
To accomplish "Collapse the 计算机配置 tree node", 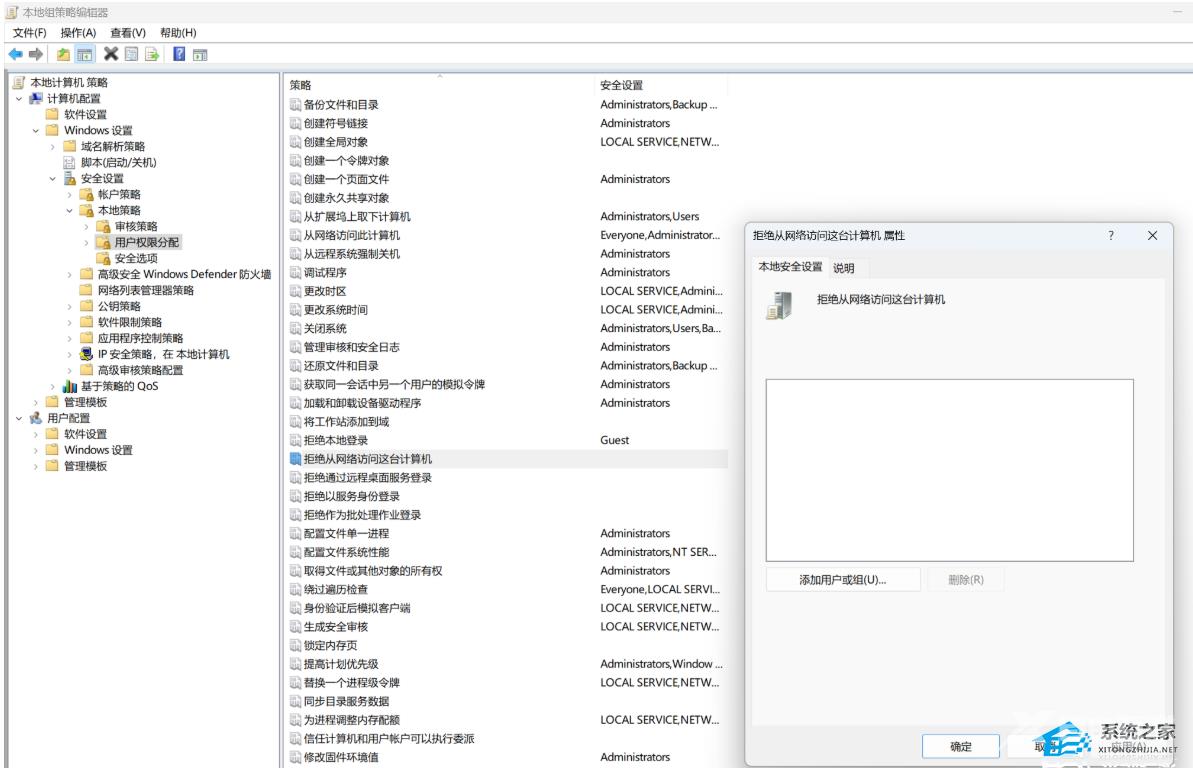I will (x=19, y=99).
